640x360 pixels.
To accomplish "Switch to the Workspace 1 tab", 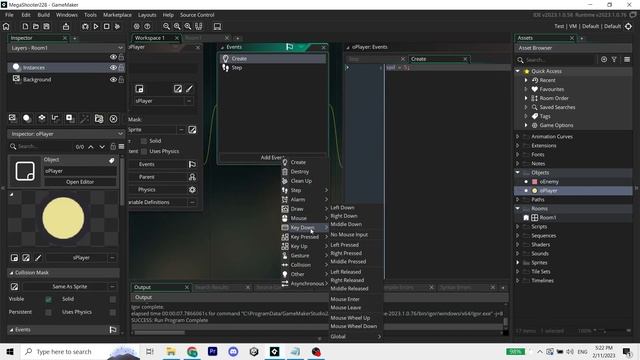I will (x=150, y=38).
